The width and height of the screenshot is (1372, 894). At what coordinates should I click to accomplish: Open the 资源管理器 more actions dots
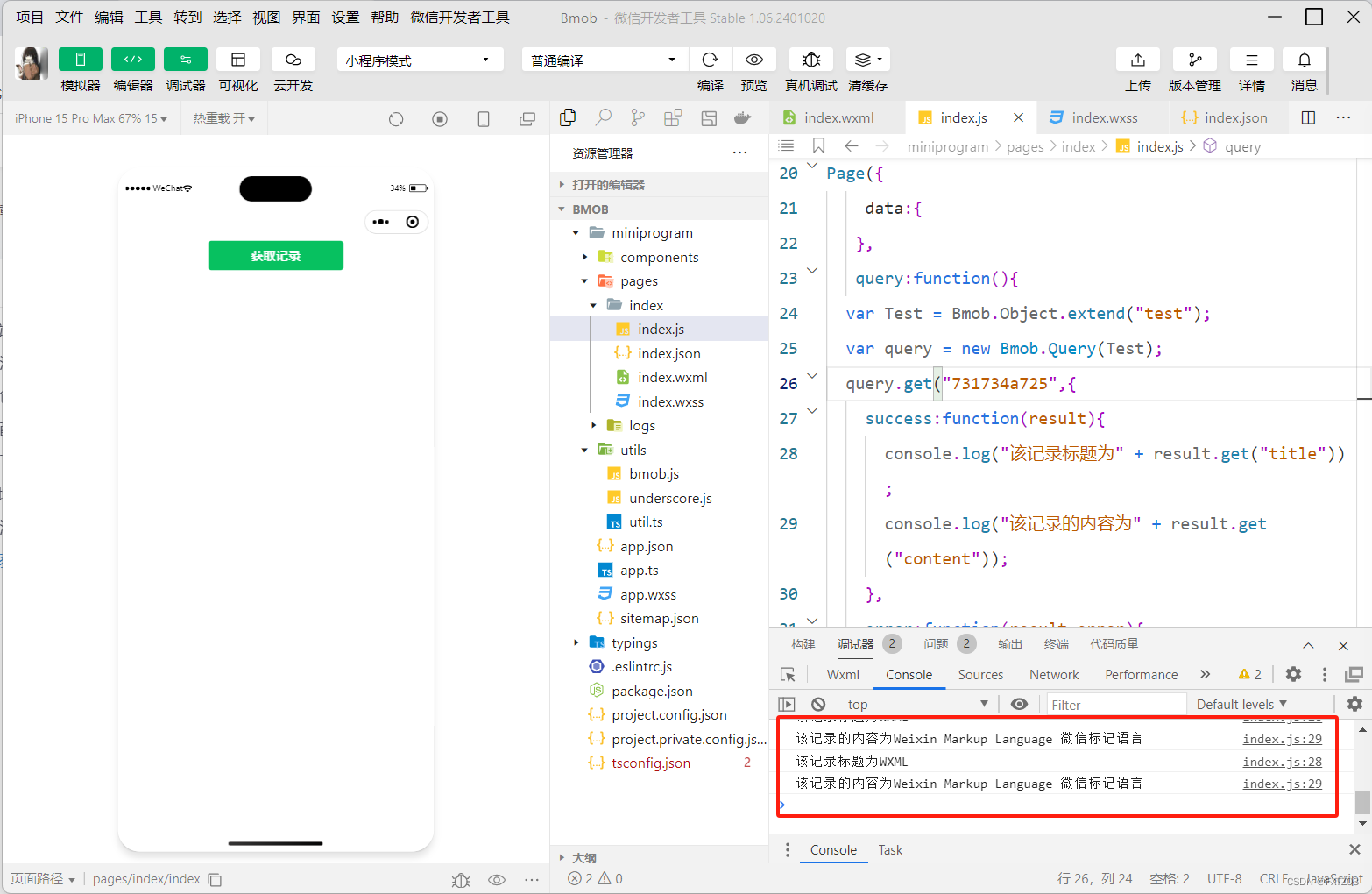(x=740, y=153)
